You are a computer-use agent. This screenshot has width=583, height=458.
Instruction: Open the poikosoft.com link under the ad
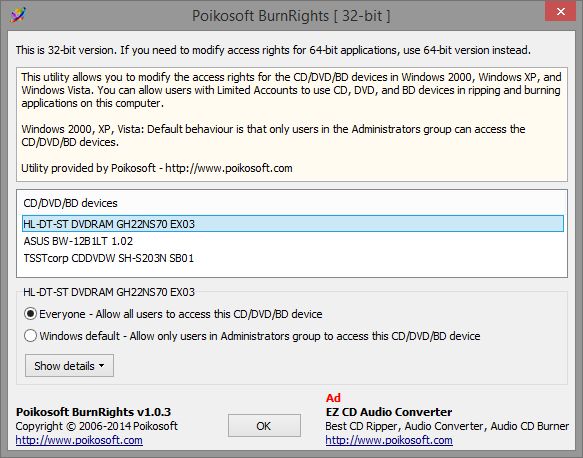(389, 440)
